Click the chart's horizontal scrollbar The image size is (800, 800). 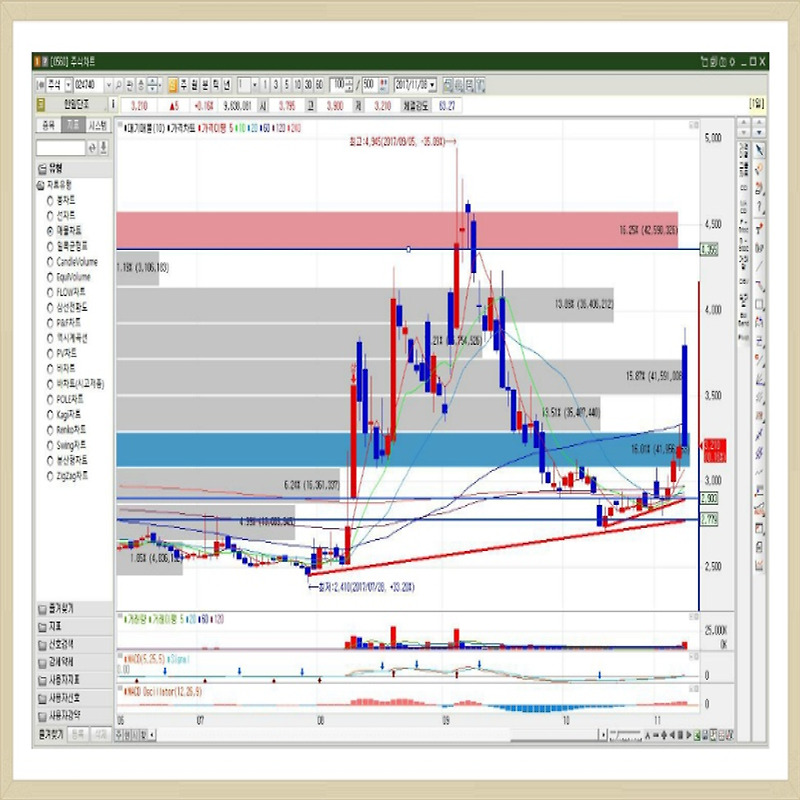(x=377, y=735)
